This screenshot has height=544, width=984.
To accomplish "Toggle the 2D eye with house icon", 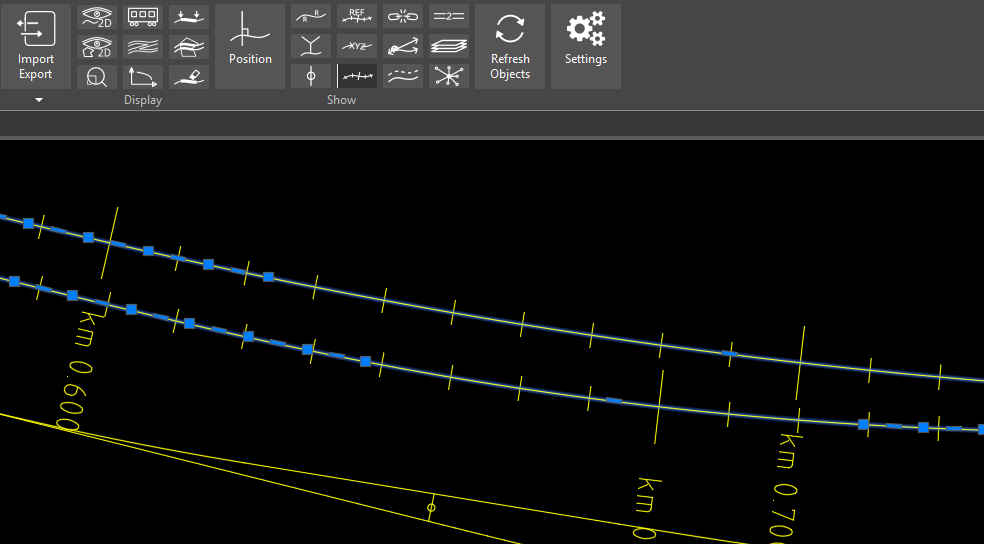I will point(97,47).
